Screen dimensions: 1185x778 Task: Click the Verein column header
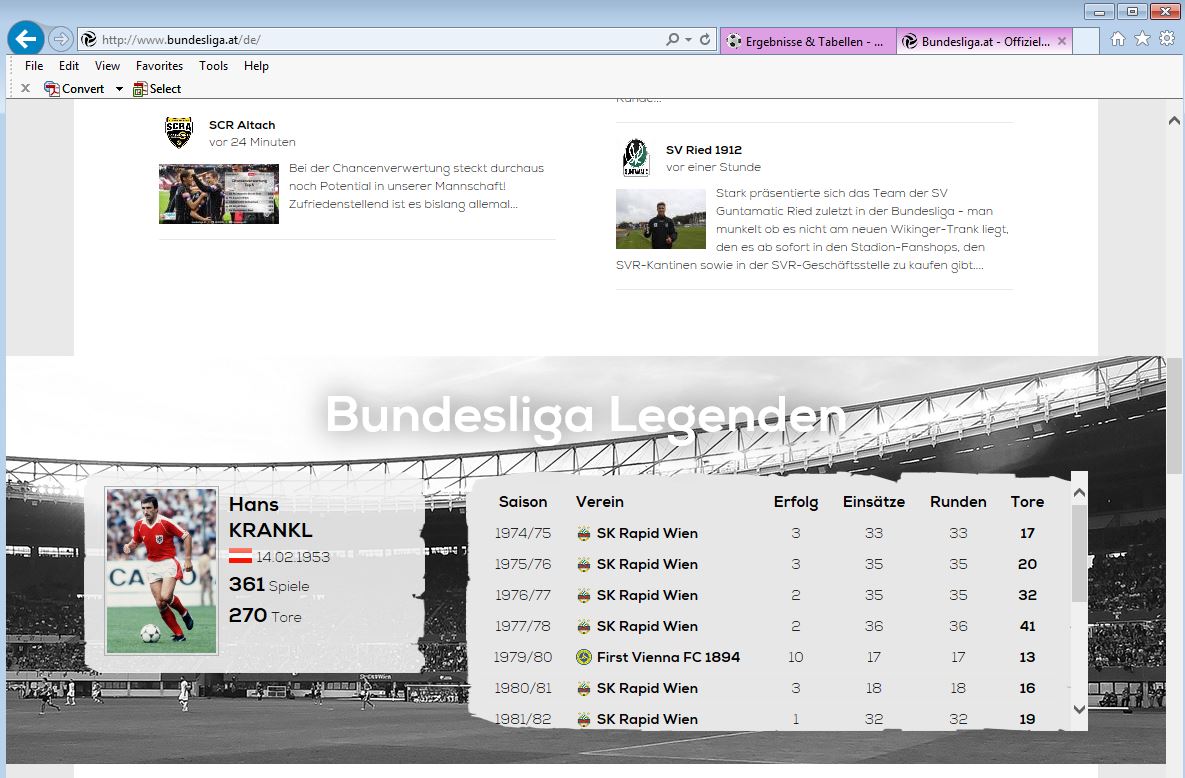tap(600, 502)
